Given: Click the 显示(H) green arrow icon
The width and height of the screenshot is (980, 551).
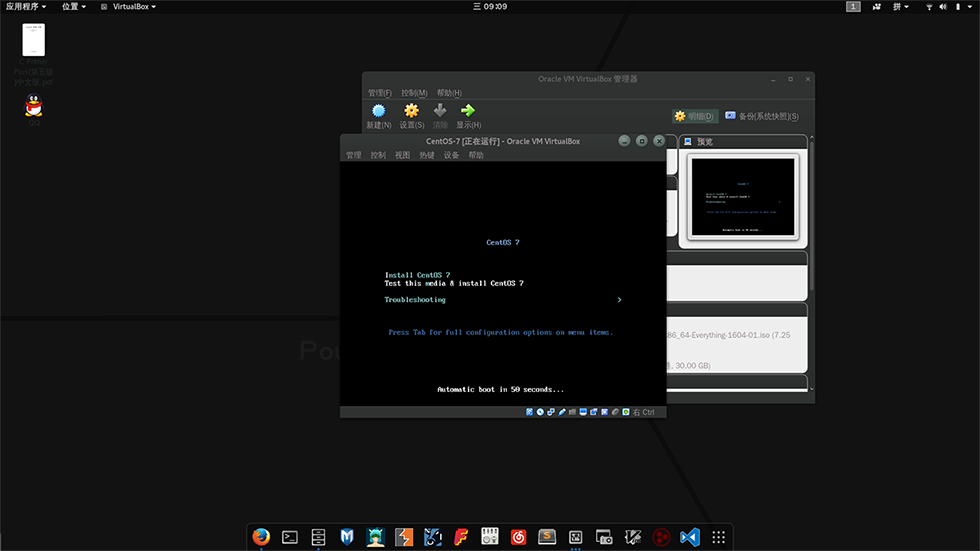Looking at the screenshot, I should point(468,111).
